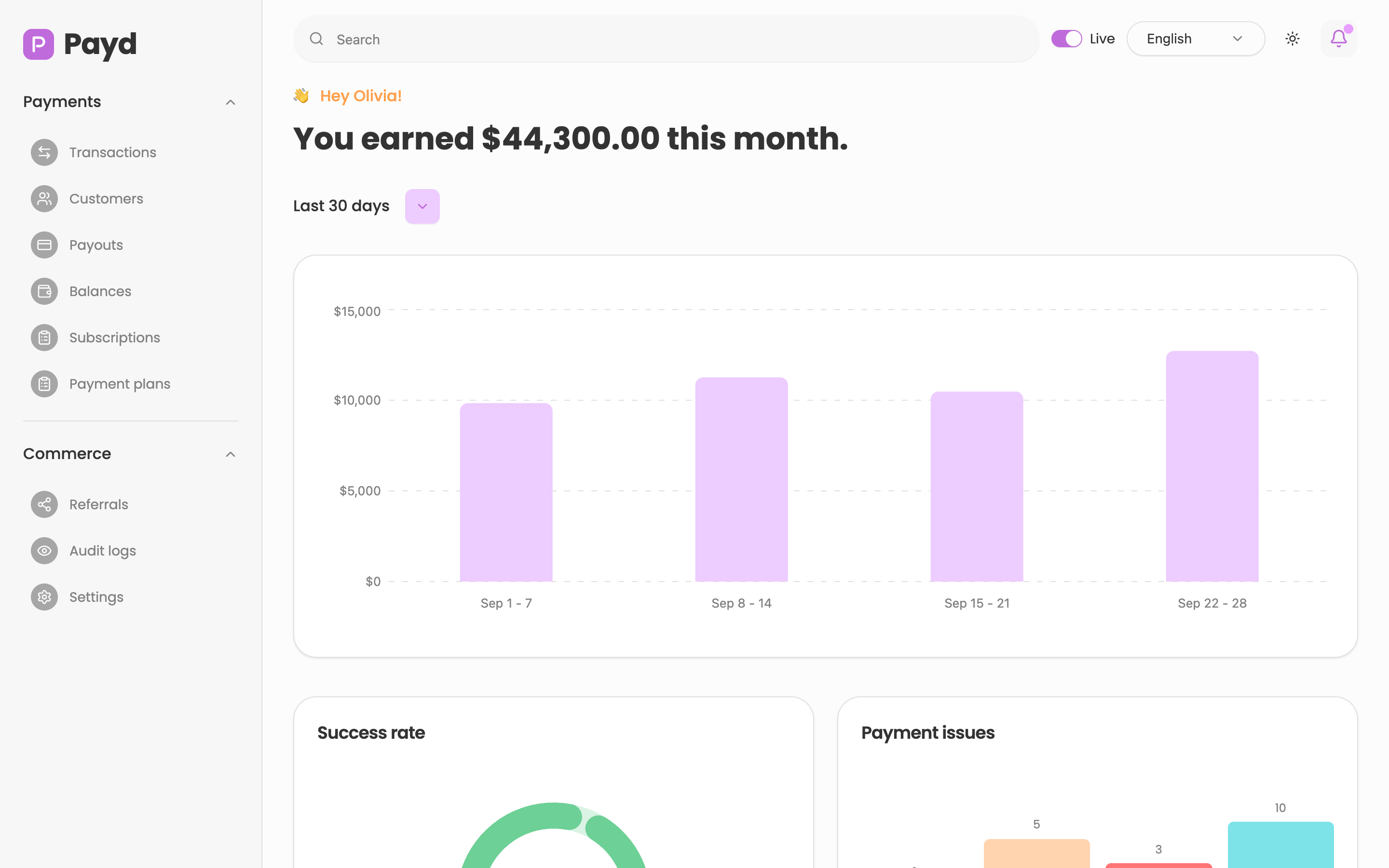Click inside the Search field
This screenshot has width=1389, height=868.
(666, 39)
